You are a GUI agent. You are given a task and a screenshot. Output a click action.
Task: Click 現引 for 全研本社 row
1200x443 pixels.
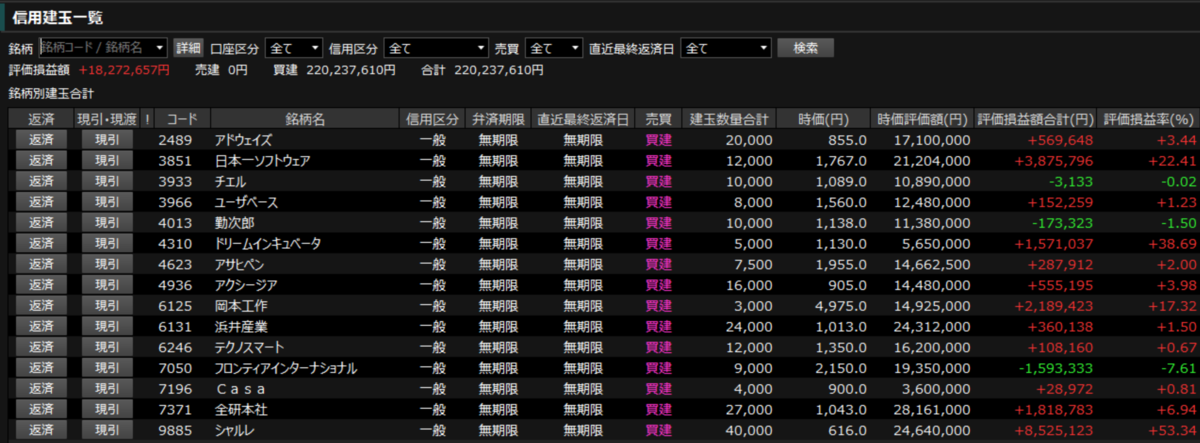[107, 409]
